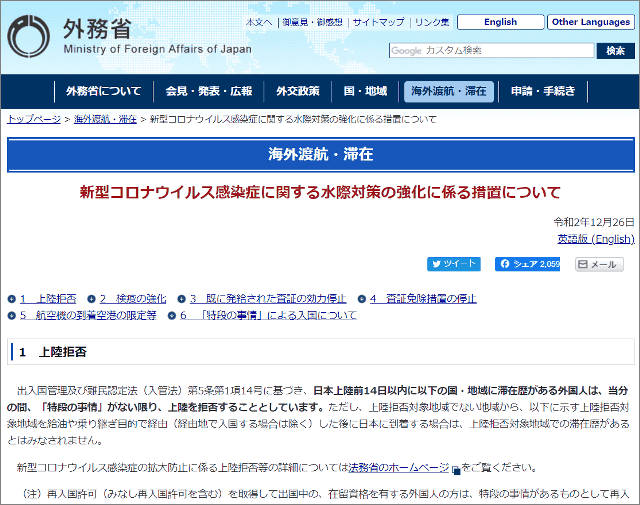
Task: Open 申請・手続き navigation tab
Action: [x=543, y=91]
